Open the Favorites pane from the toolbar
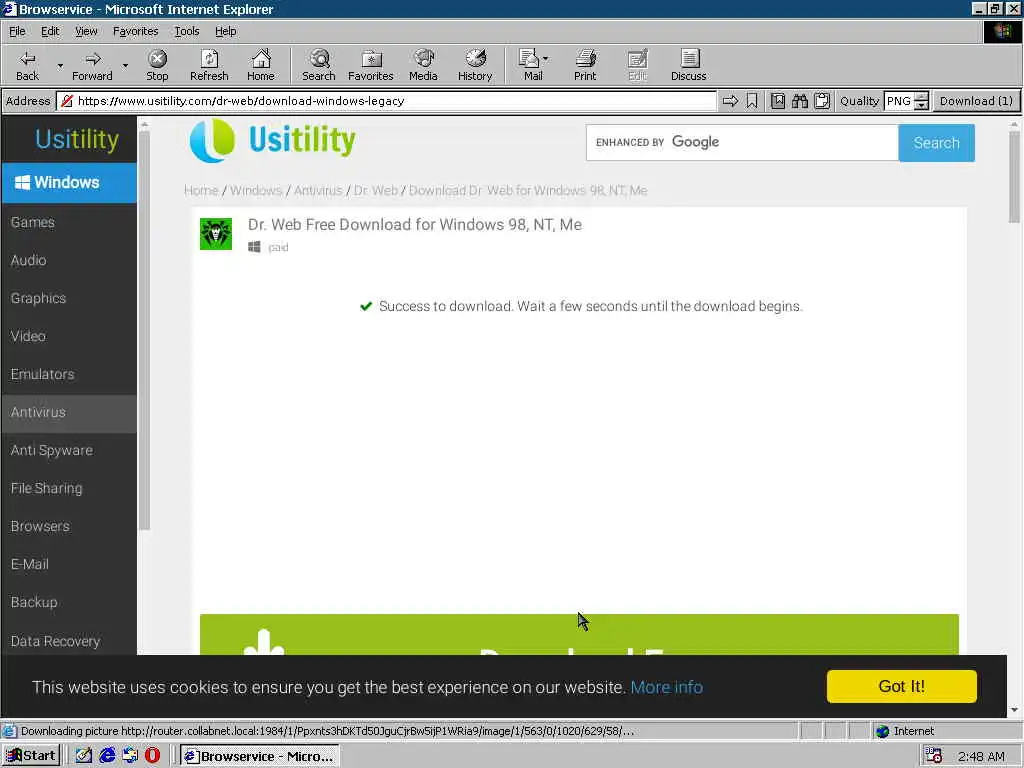Screen dimensions: 1024x768 click(370, 65)
